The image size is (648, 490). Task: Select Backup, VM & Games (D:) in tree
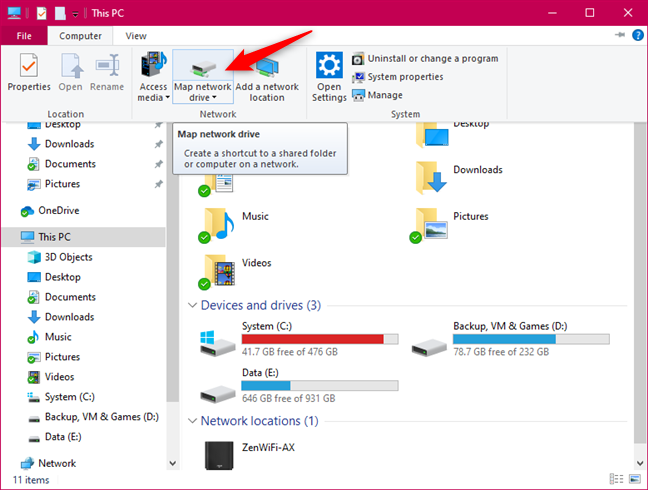coord(102,417)
